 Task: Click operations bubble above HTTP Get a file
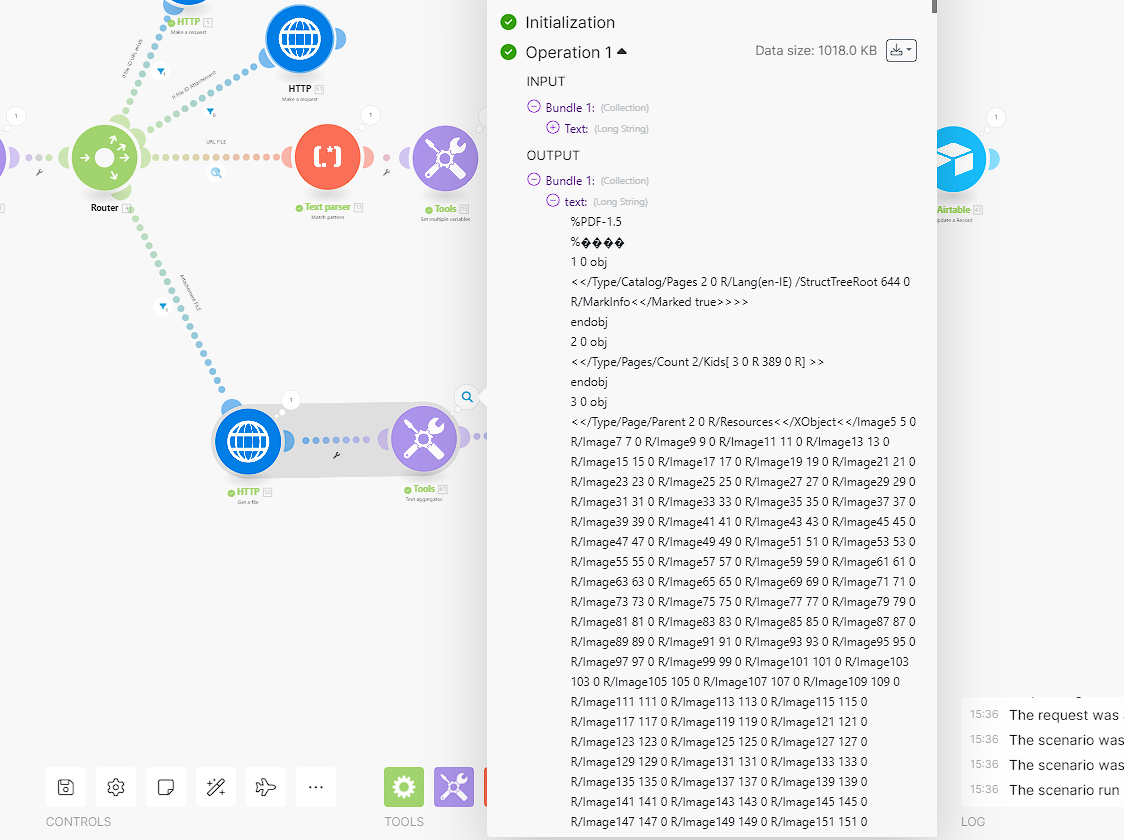pyautogui.click(x=290, y=400)
